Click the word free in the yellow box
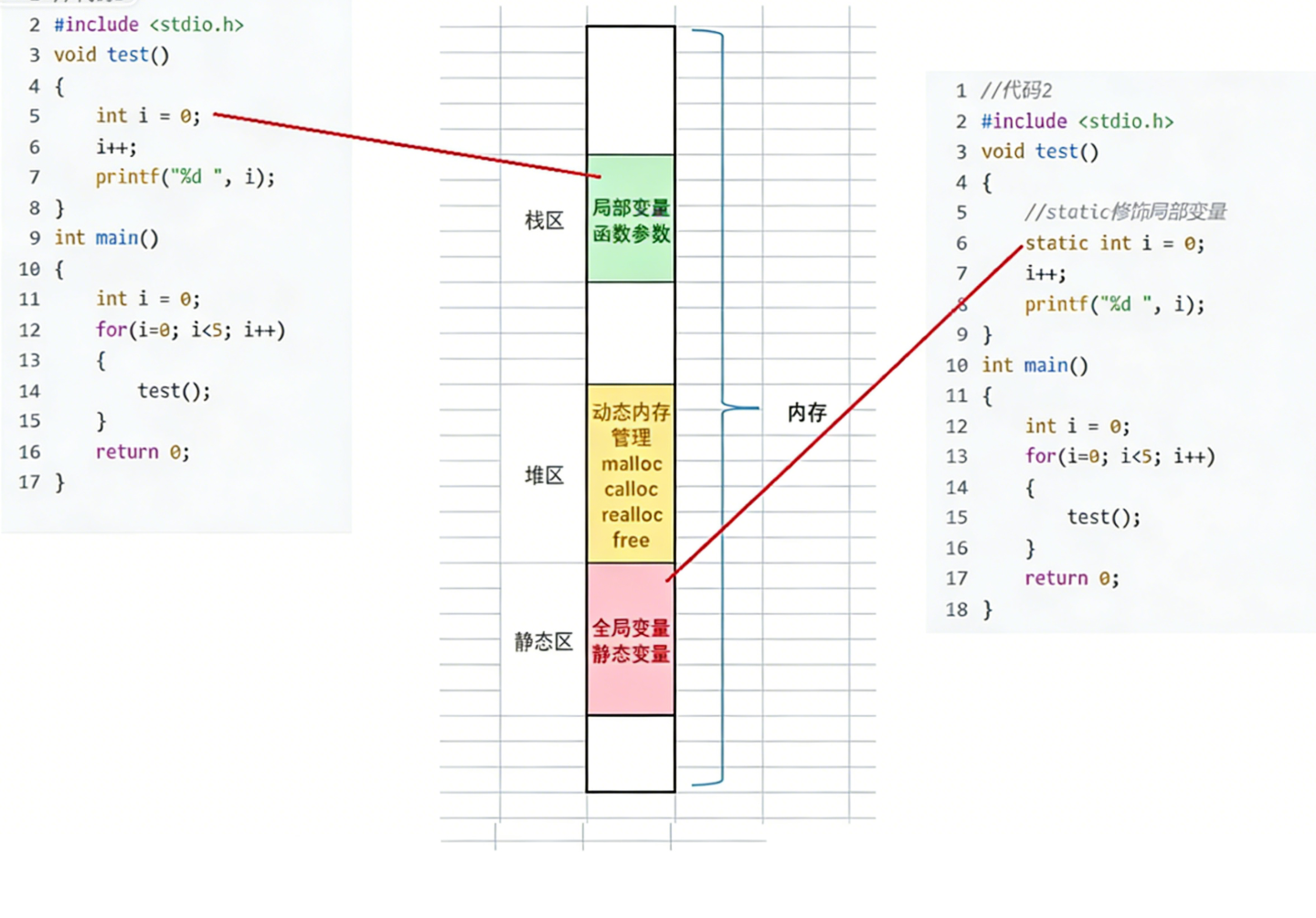 coord(631,540)
